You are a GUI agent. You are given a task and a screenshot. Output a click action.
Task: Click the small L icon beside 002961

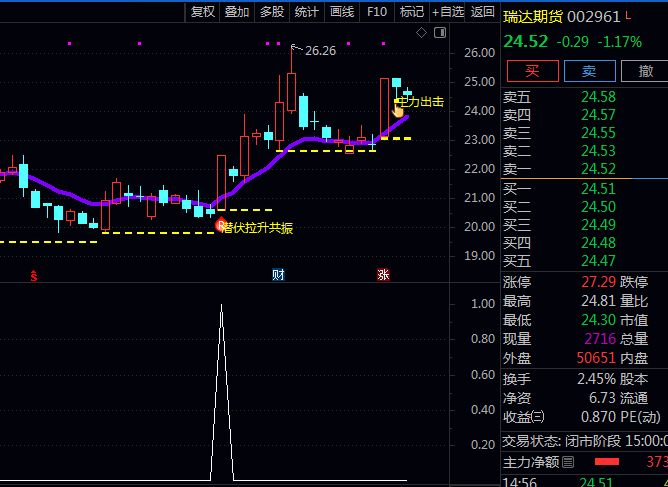click(x=628, y=16)
